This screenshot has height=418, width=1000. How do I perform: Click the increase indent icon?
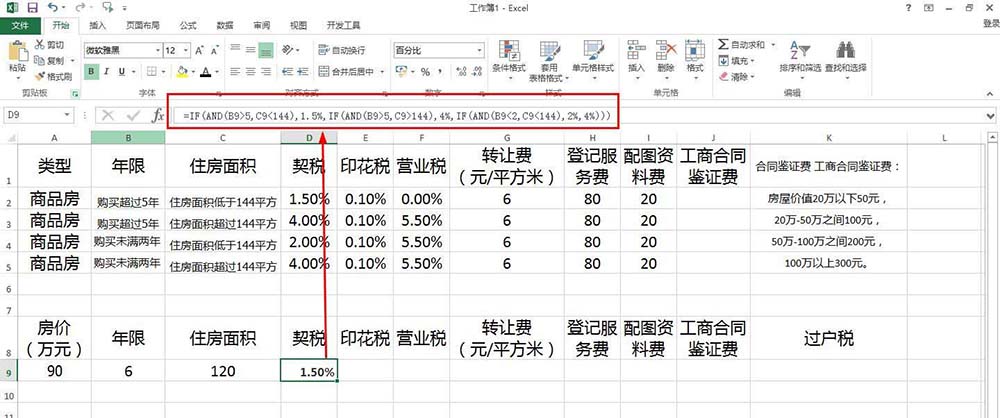click(x=304, y=71)
